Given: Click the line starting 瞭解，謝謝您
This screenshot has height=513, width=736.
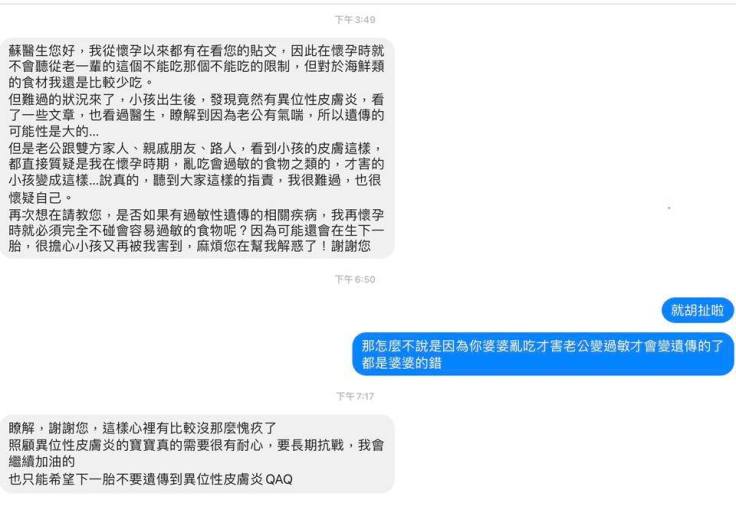Looking at the screenshot, I should (143, 428).
